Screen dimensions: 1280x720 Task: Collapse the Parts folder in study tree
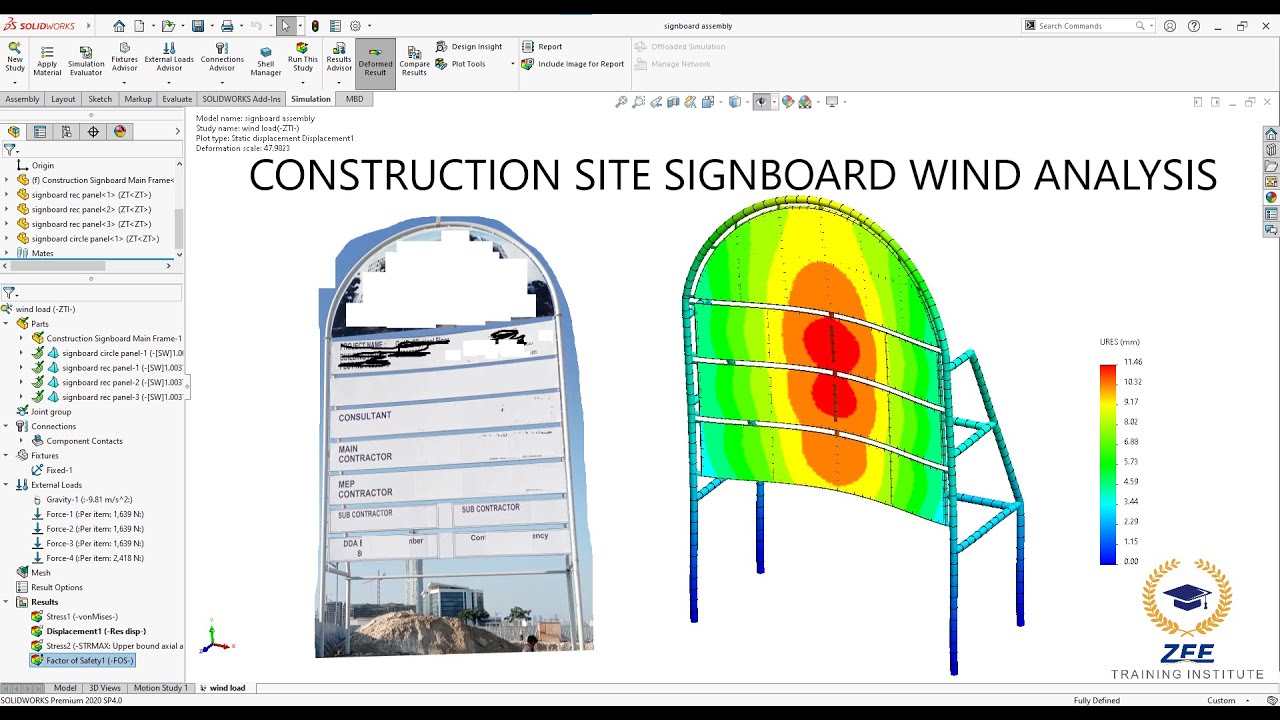7,324
